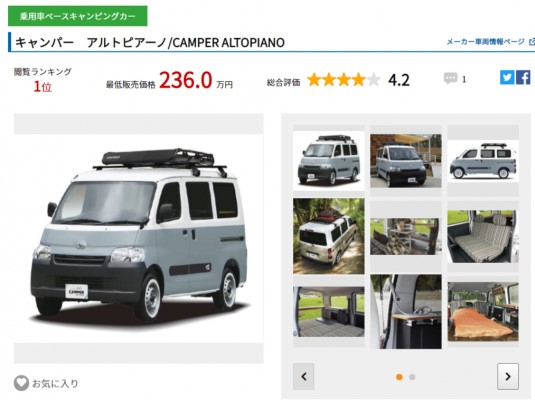Select the gray second-page gallery dot
535x400 pixels.
pyautogui.click(x=412, y=377)
